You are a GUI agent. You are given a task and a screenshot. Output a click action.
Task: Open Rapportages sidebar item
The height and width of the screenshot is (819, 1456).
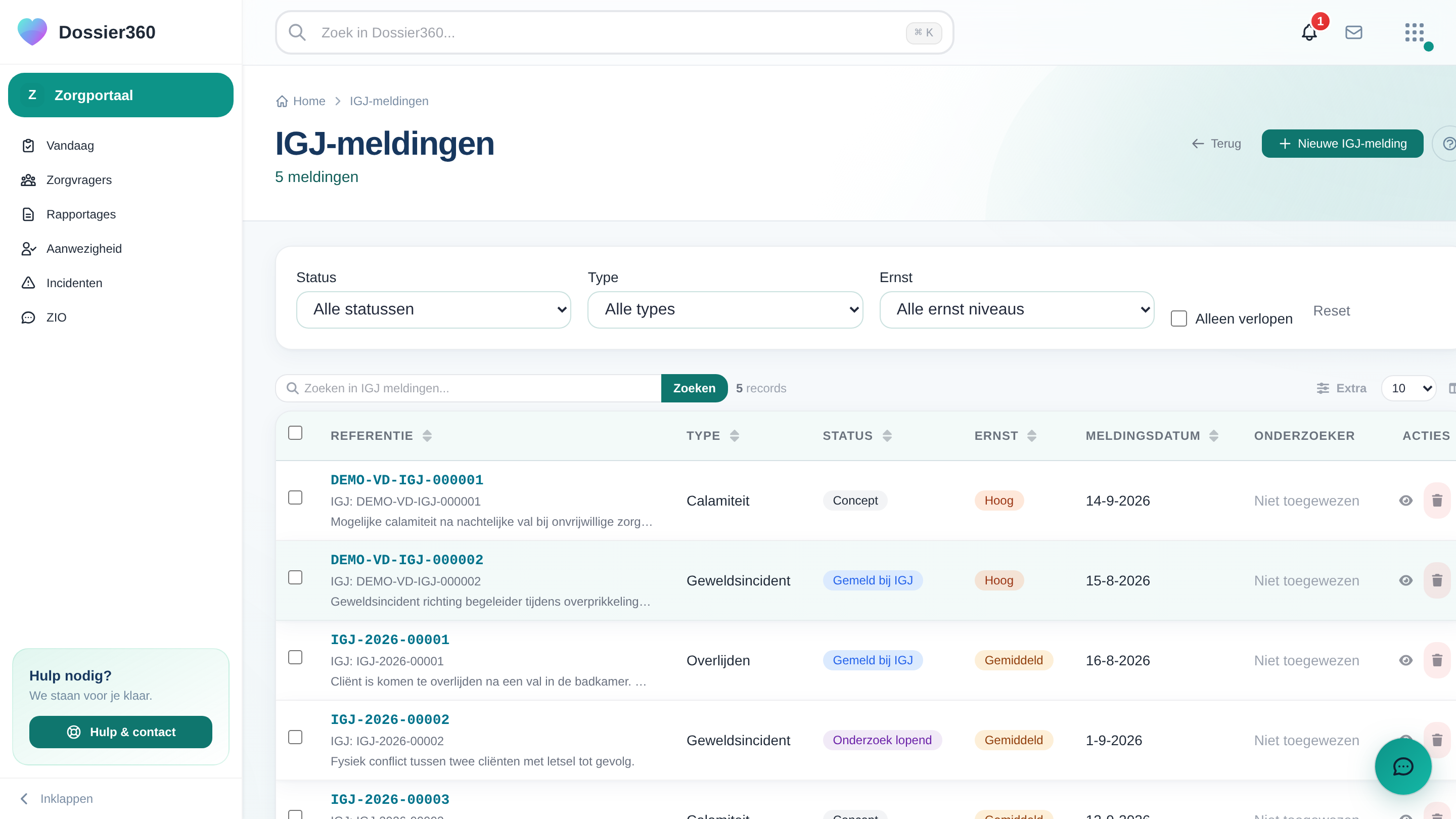pos(120,215)
